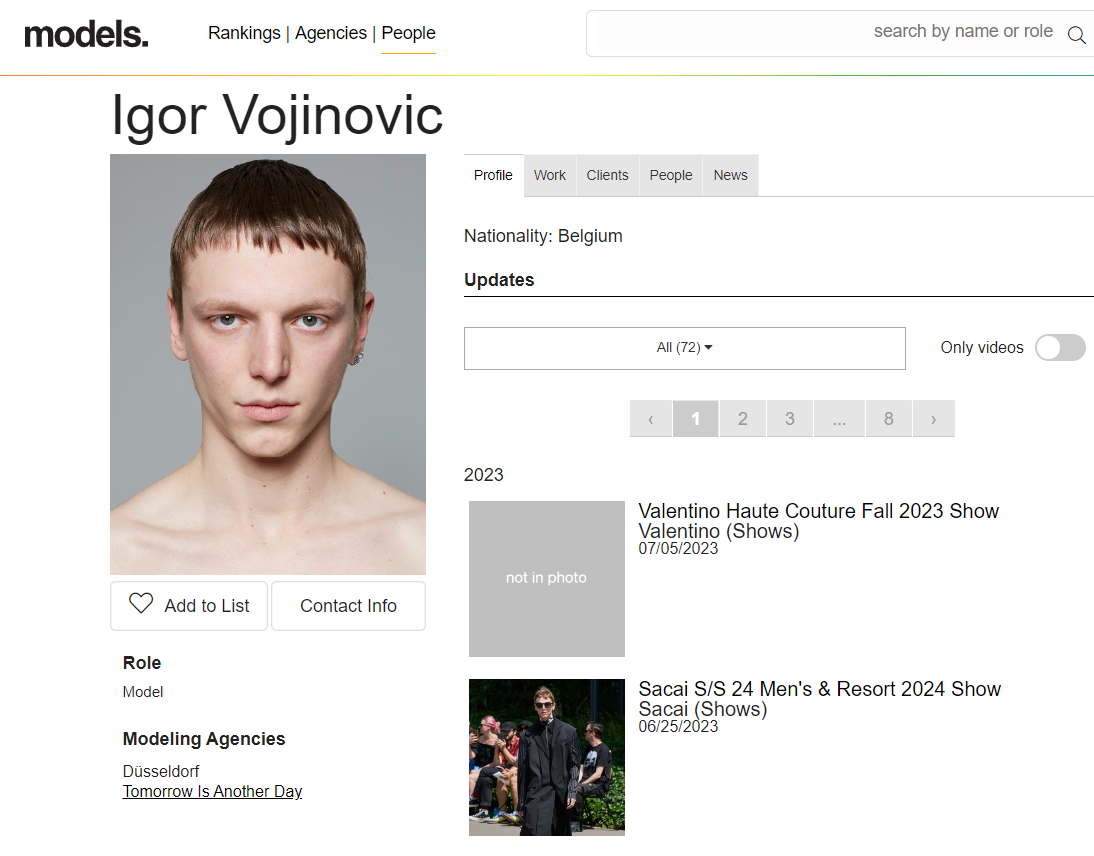
Task: Open Agencies in the top navigation
Action: tap(331, 33)
